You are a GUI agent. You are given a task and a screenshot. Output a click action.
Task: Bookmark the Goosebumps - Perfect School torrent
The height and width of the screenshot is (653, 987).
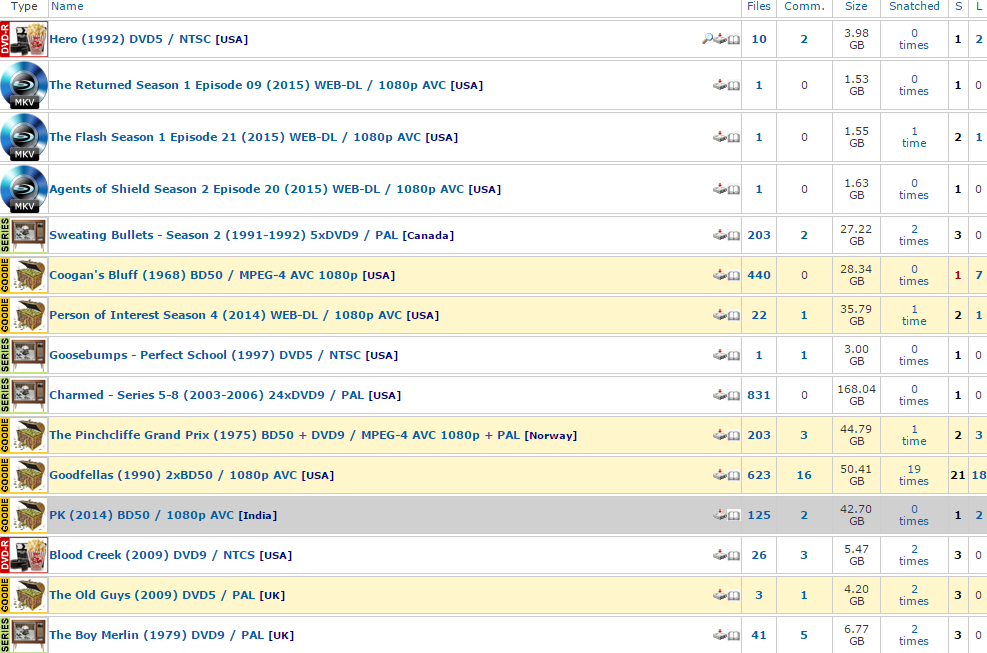click(734, 356)
